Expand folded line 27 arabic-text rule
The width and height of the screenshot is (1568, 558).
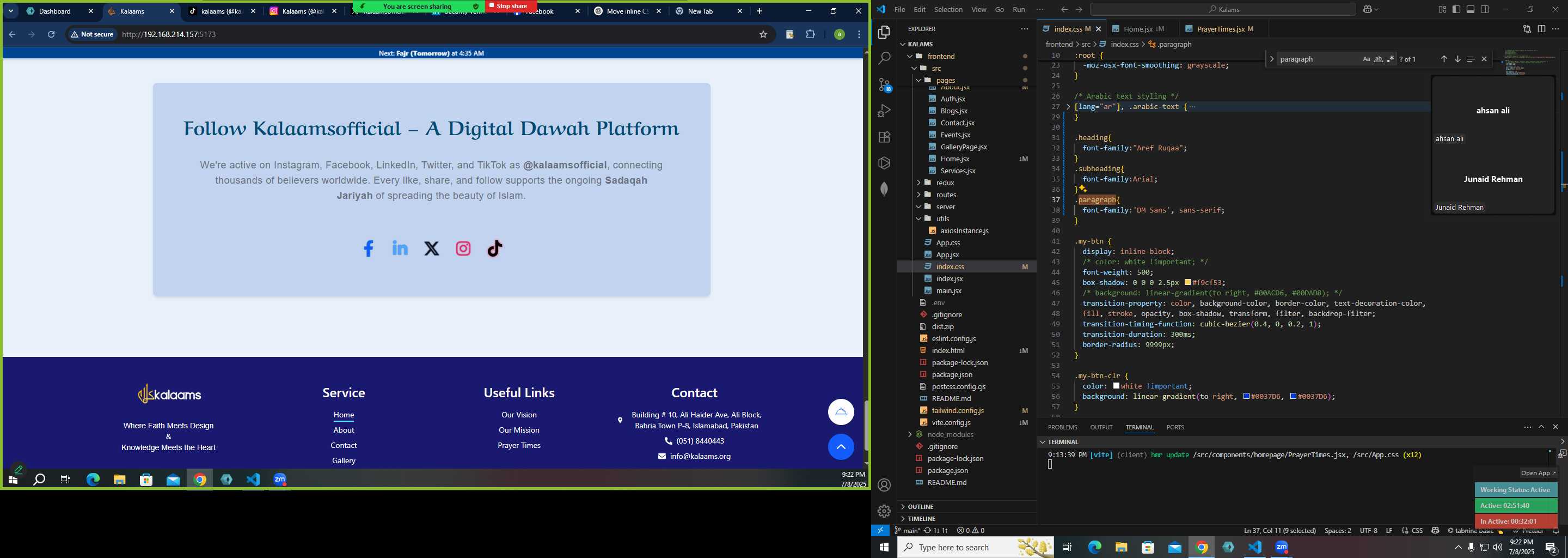(x=1068, y=107)
